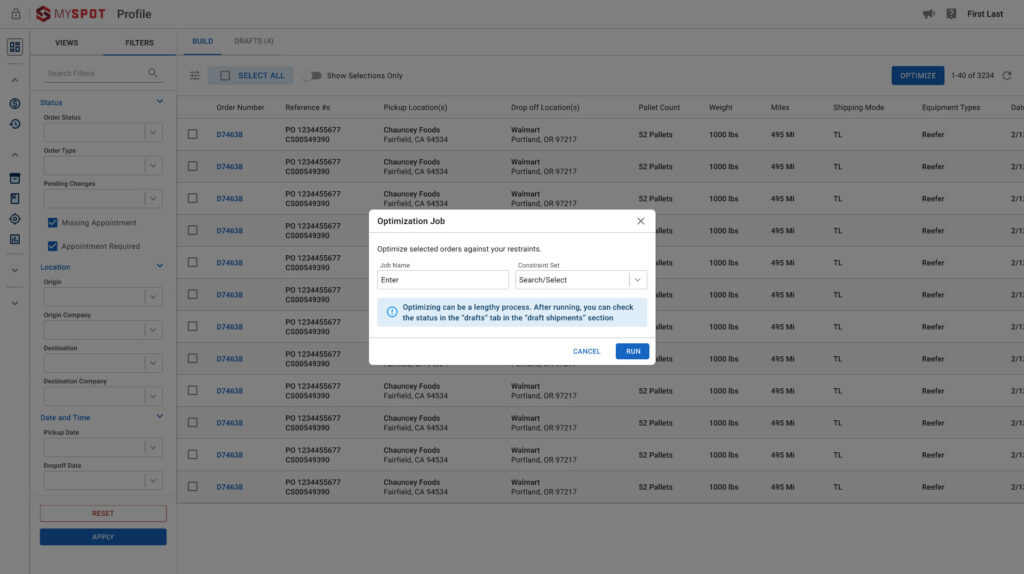Image resolution: width=1024 pixels, height=574 pixels.
Task: Collapse the Location filter section
Action: (159, 266)
